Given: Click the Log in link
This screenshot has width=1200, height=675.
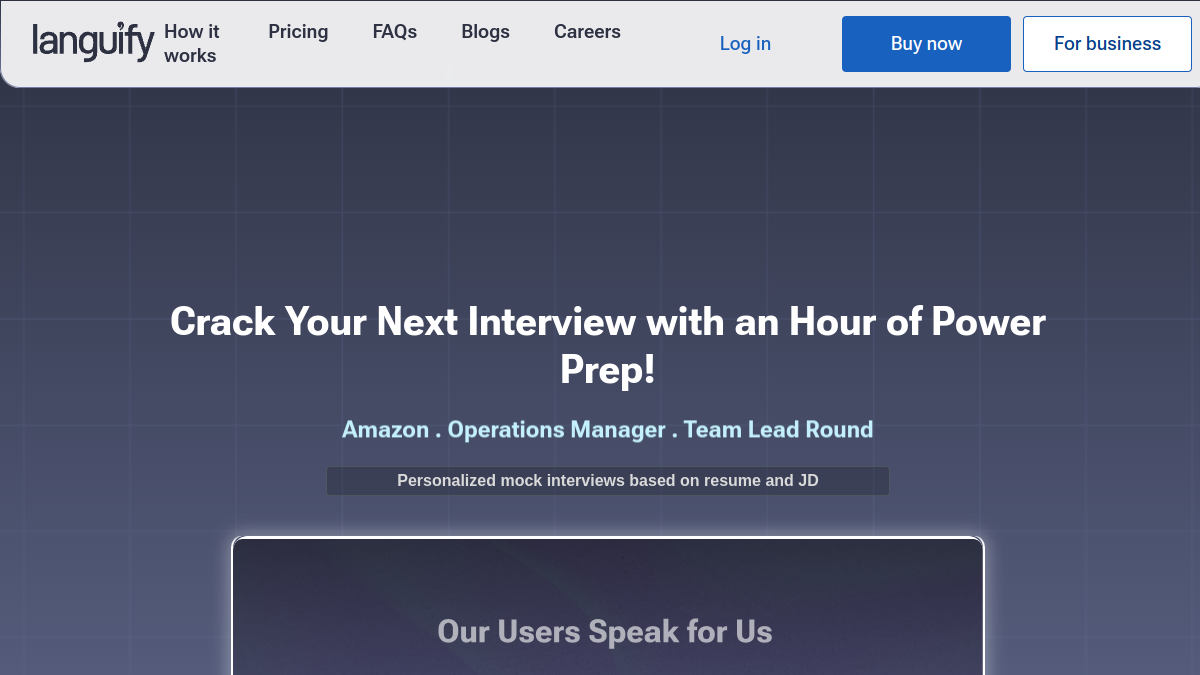Looking at the screenshot, I should (745, 44).
